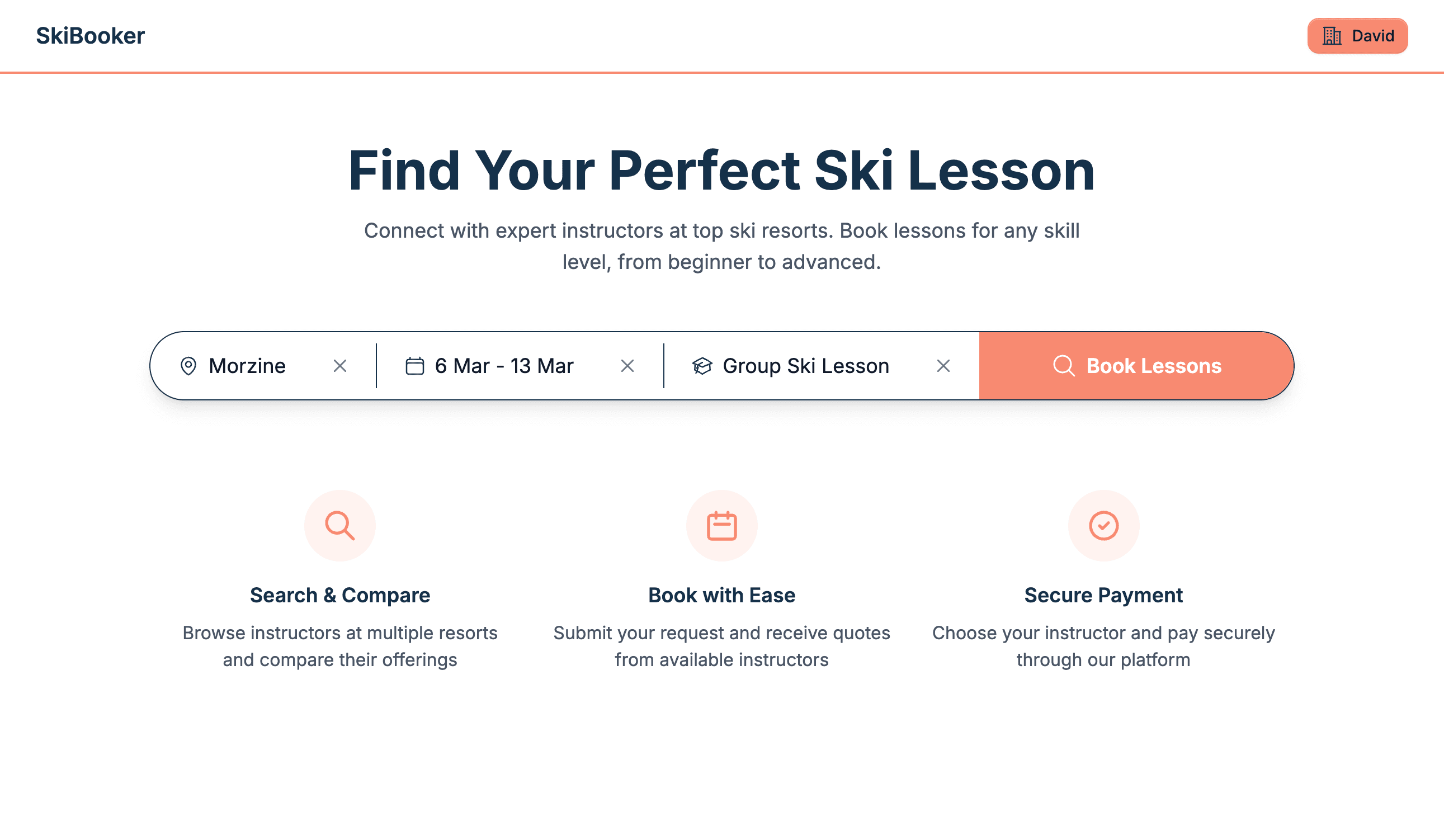Clear the selected date range
Image resolution: width=1444 pixels, height=840 pixels.
point(627,366)
